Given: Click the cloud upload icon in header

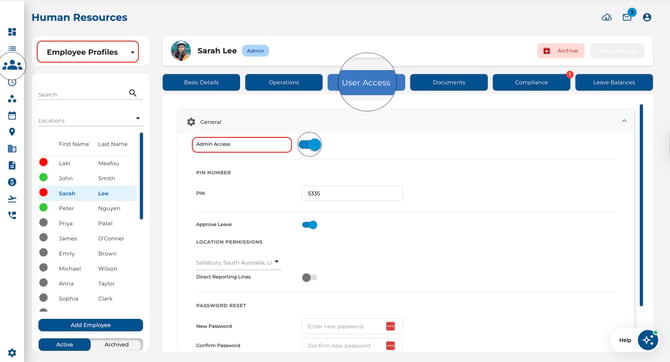Looking at the screenshot, I should click(x=607, y=18).
